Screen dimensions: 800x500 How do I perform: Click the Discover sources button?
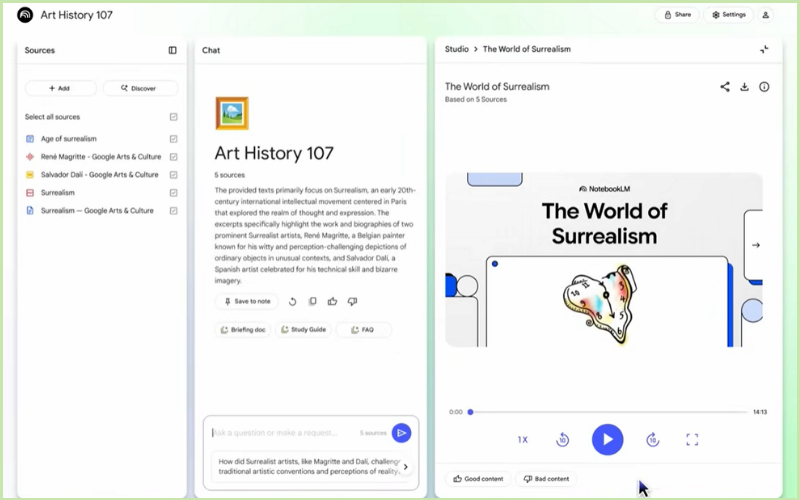click(x=140, y=88)
